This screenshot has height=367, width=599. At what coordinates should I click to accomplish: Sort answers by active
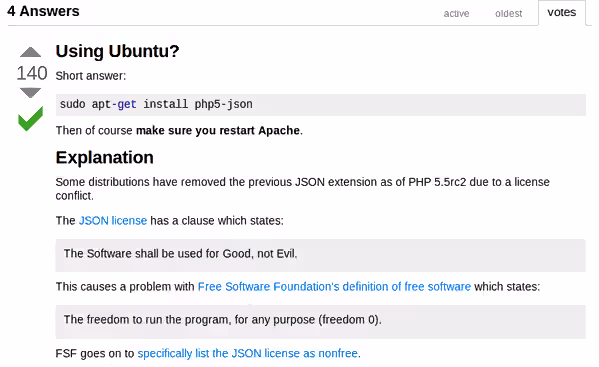[456, 14]
